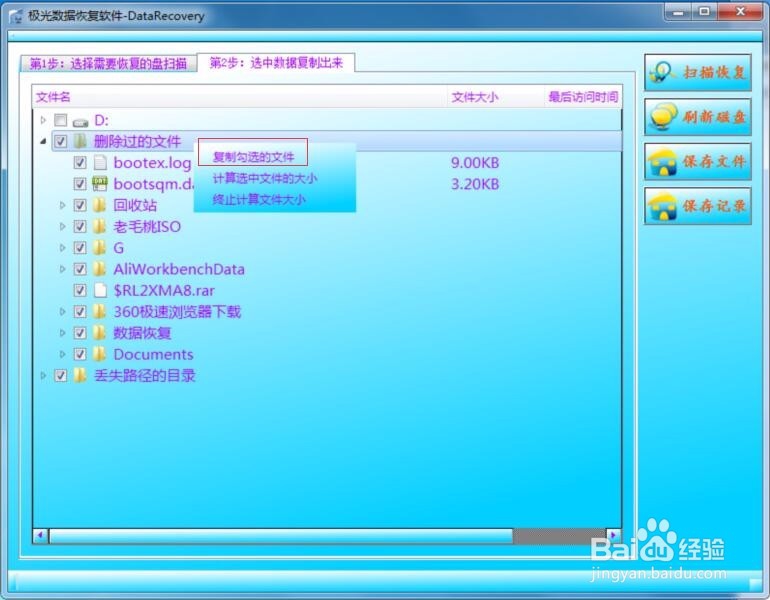This screenshot has height=600, width=770.
Task: Expand the AliWorkbenchData folder
Action: click(x=62, y=269)
